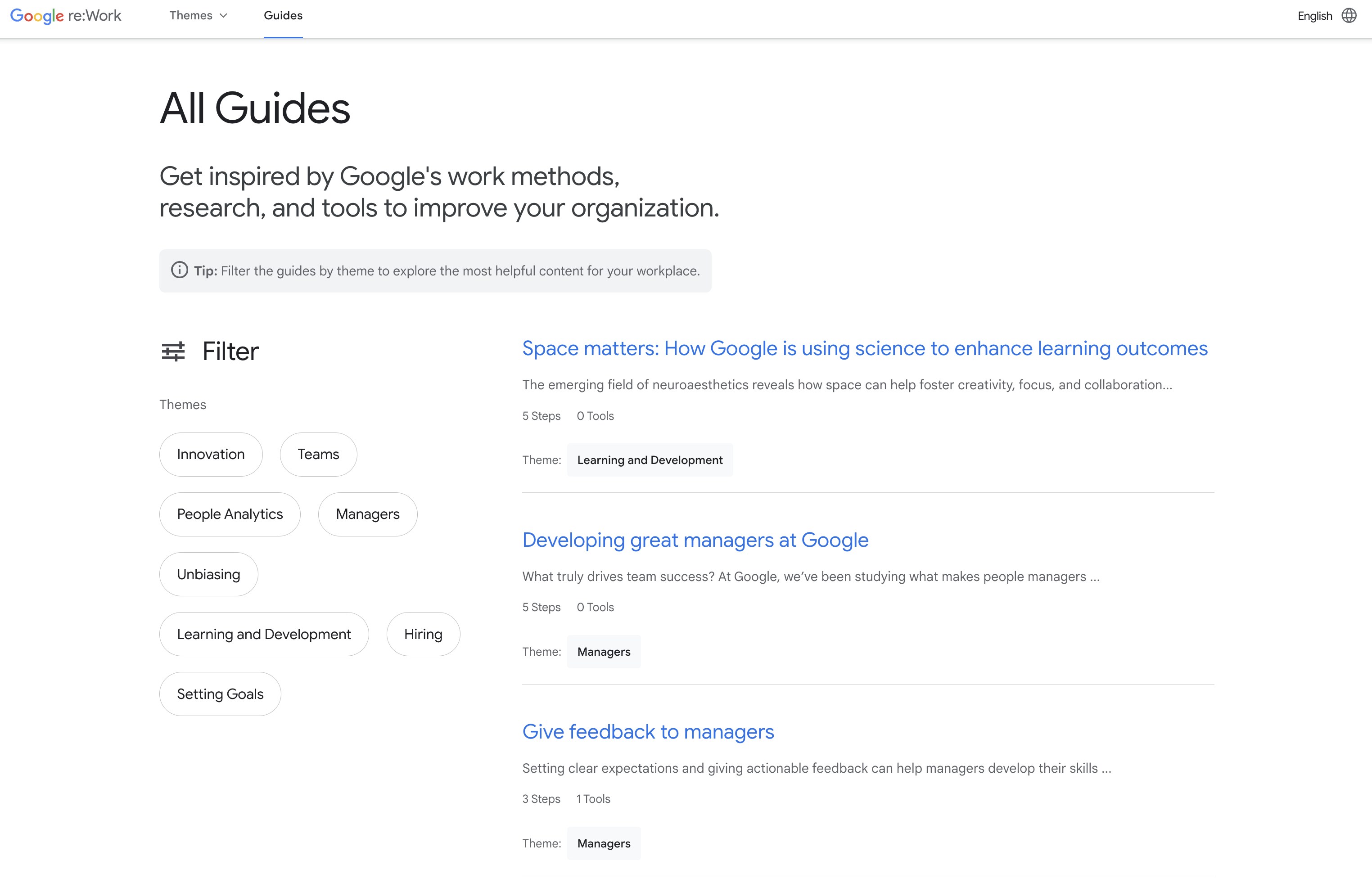Toggle the Managers filter chip
The height and width of the screenshot is (892, 1372).
(x=368, y=514)
